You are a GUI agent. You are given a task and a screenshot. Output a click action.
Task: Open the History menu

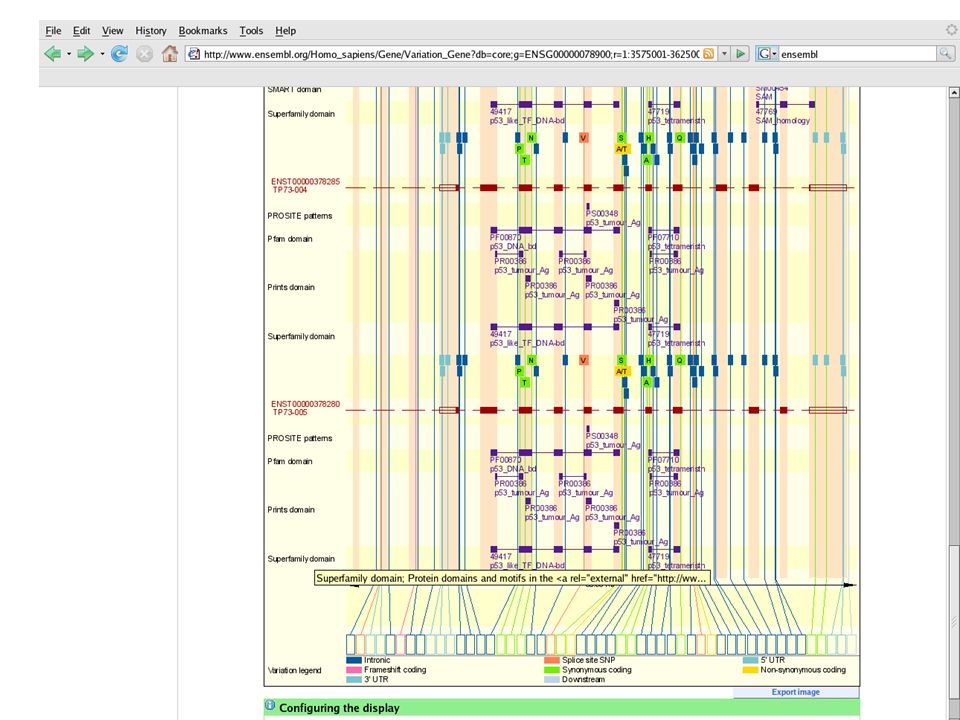151,31
